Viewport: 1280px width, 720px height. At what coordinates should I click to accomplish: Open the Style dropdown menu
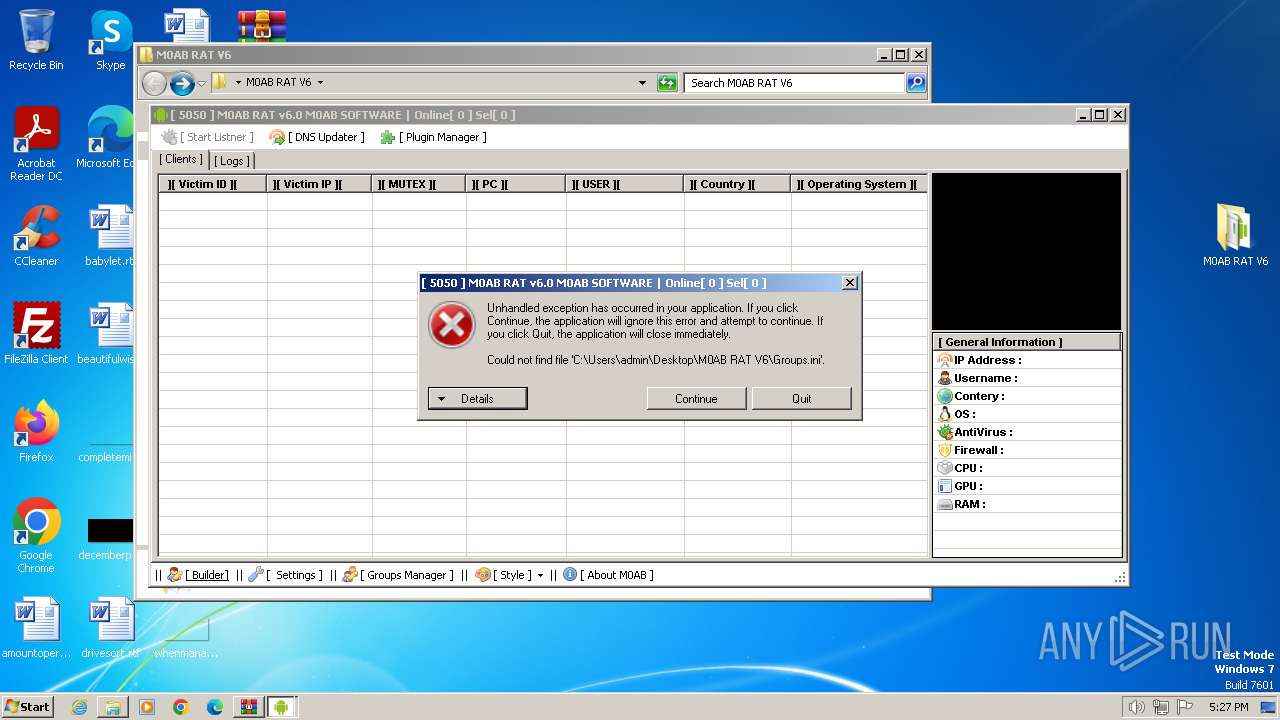pyautogui.click(x=509, y=575)
